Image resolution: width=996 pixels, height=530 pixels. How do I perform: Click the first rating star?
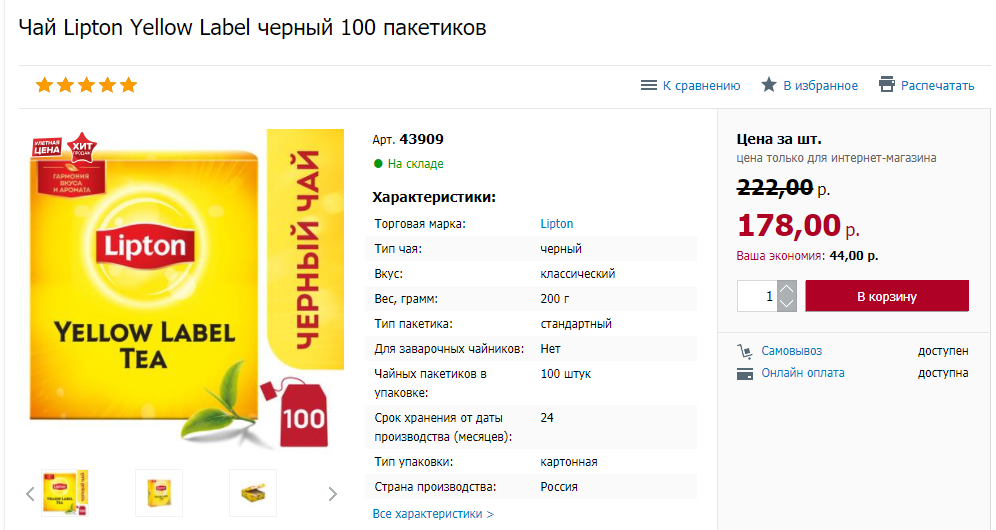tap(44, 85)
